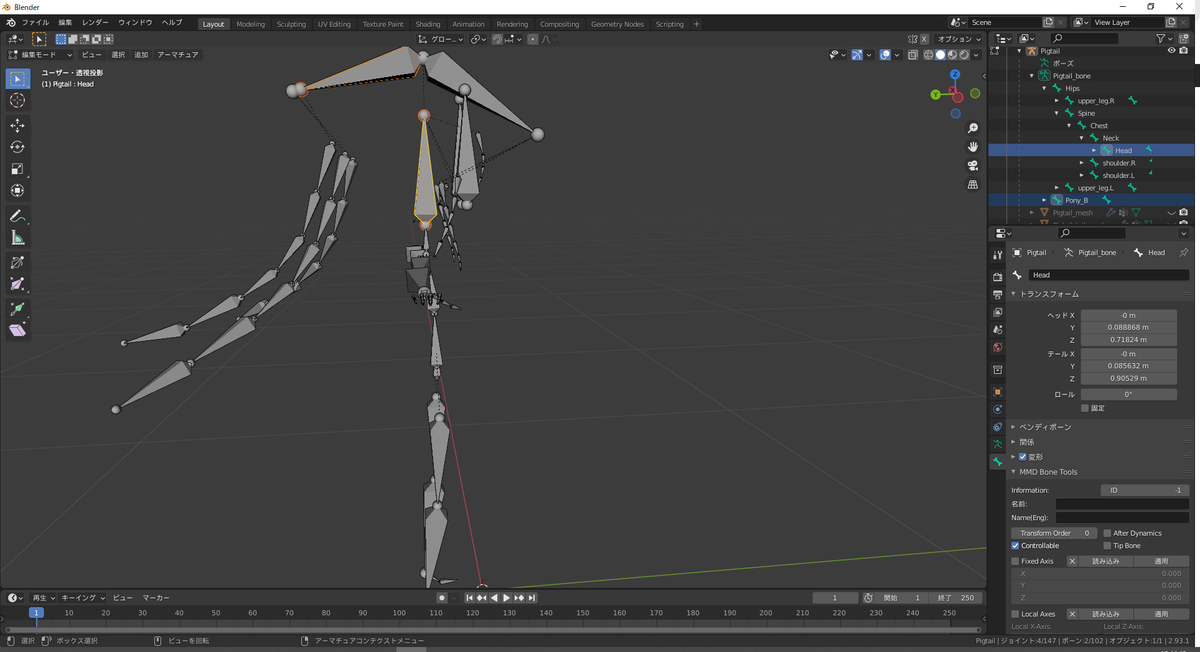Screen dimensions: 1200x652
Task: Select the Extrude bone tool
Action: (17, 309)
